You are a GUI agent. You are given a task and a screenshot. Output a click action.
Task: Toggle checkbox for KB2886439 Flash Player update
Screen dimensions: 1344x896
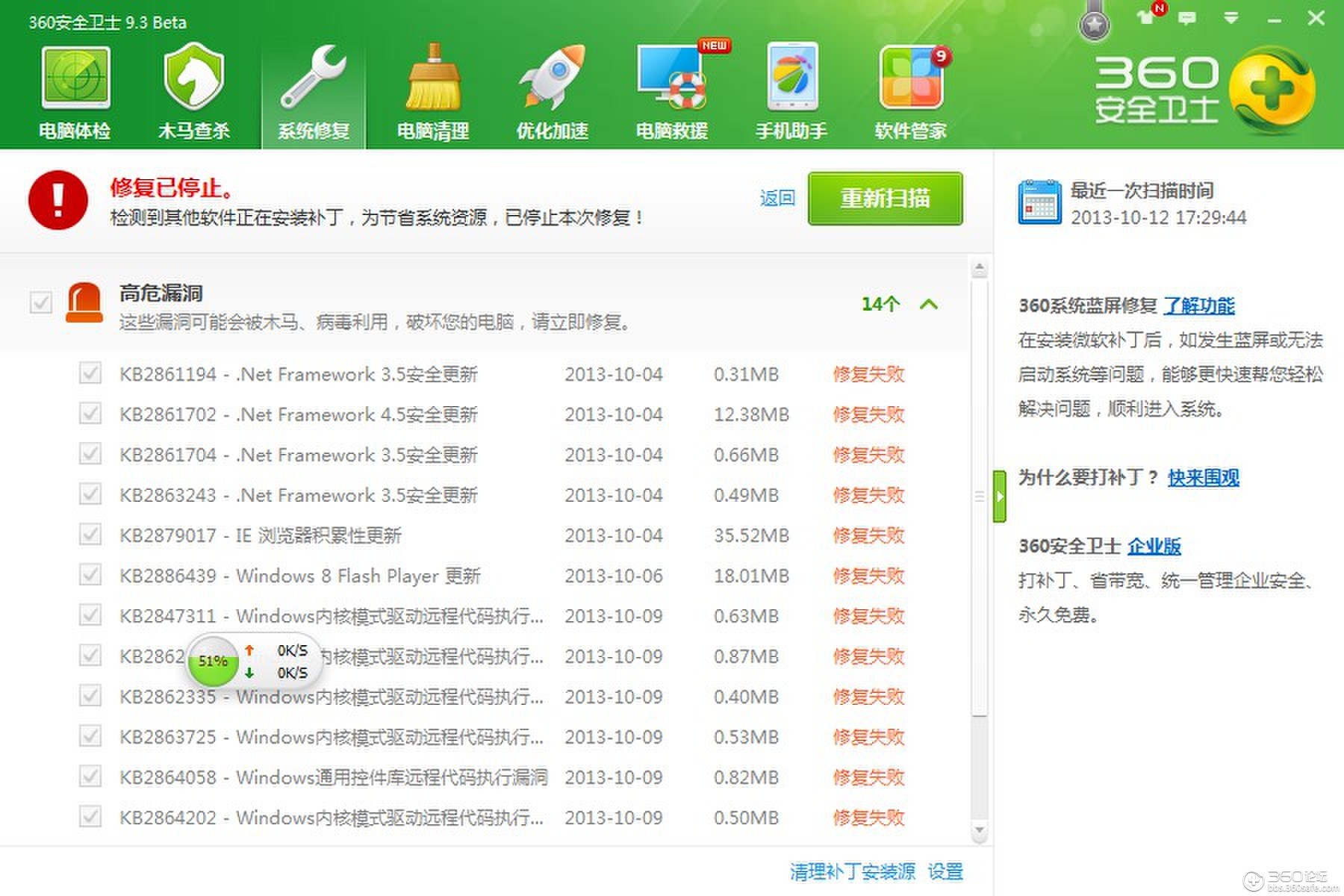tap(90, 575)
